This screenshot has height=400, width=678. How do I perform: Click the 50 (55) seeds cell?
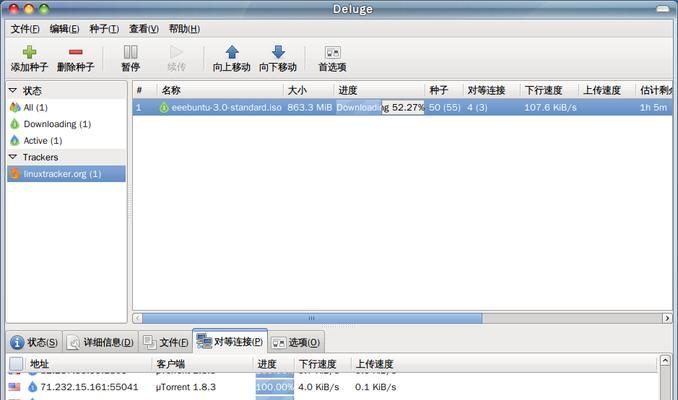445,107
